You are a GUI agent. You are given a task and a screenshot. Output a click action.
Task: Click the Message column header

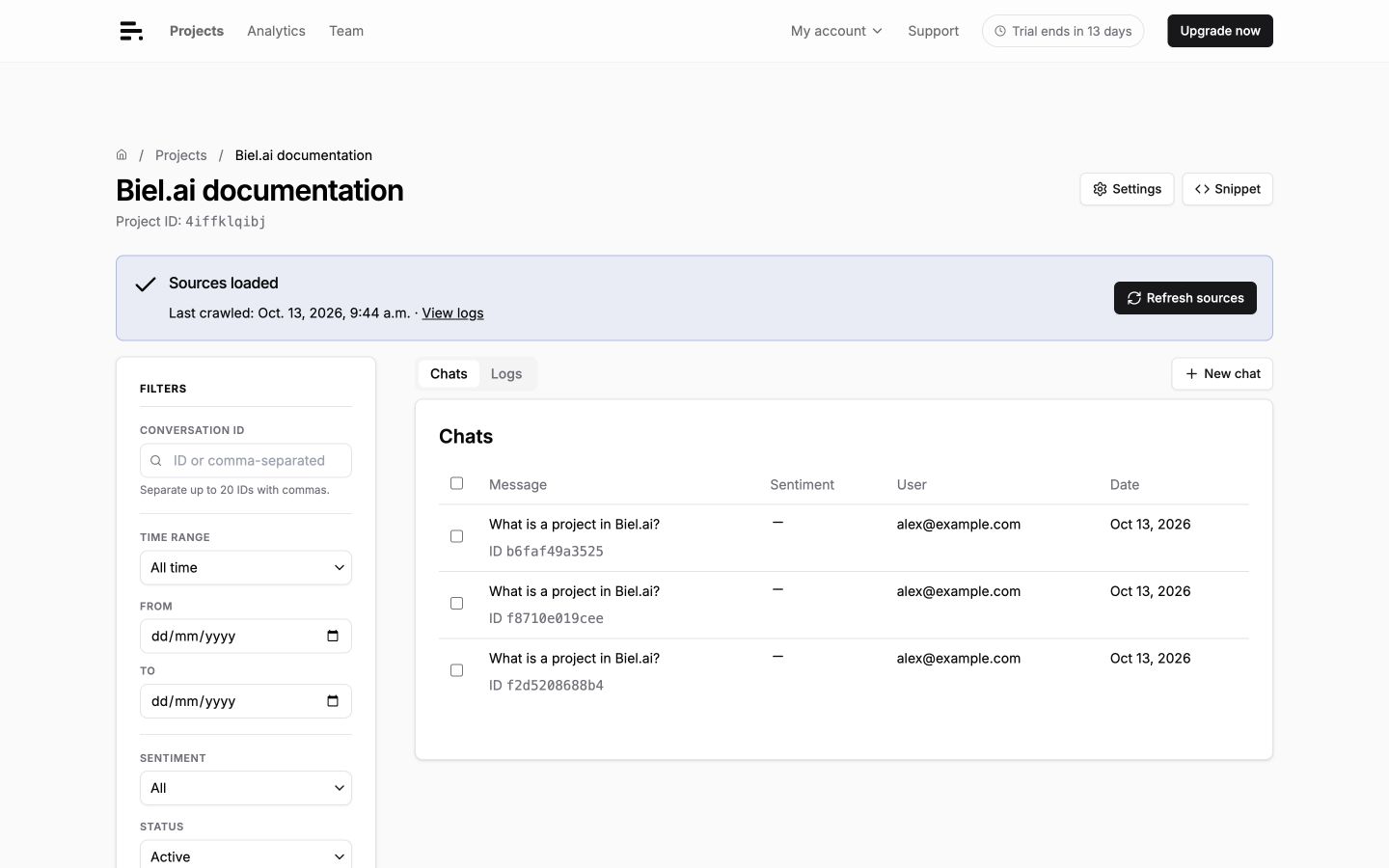point(518,485)
